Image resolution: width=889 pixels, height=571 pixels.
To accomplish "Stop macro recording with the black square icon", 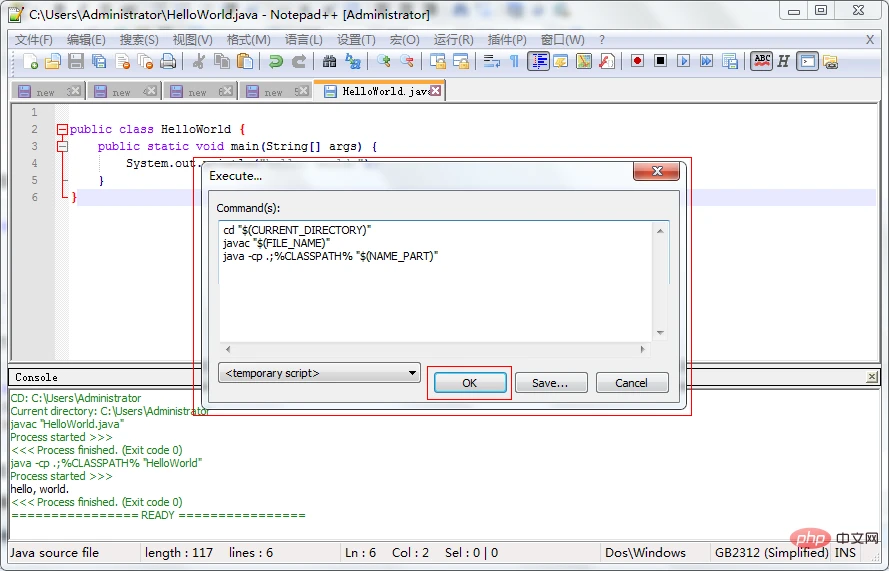I will click(x=661, y=61).
